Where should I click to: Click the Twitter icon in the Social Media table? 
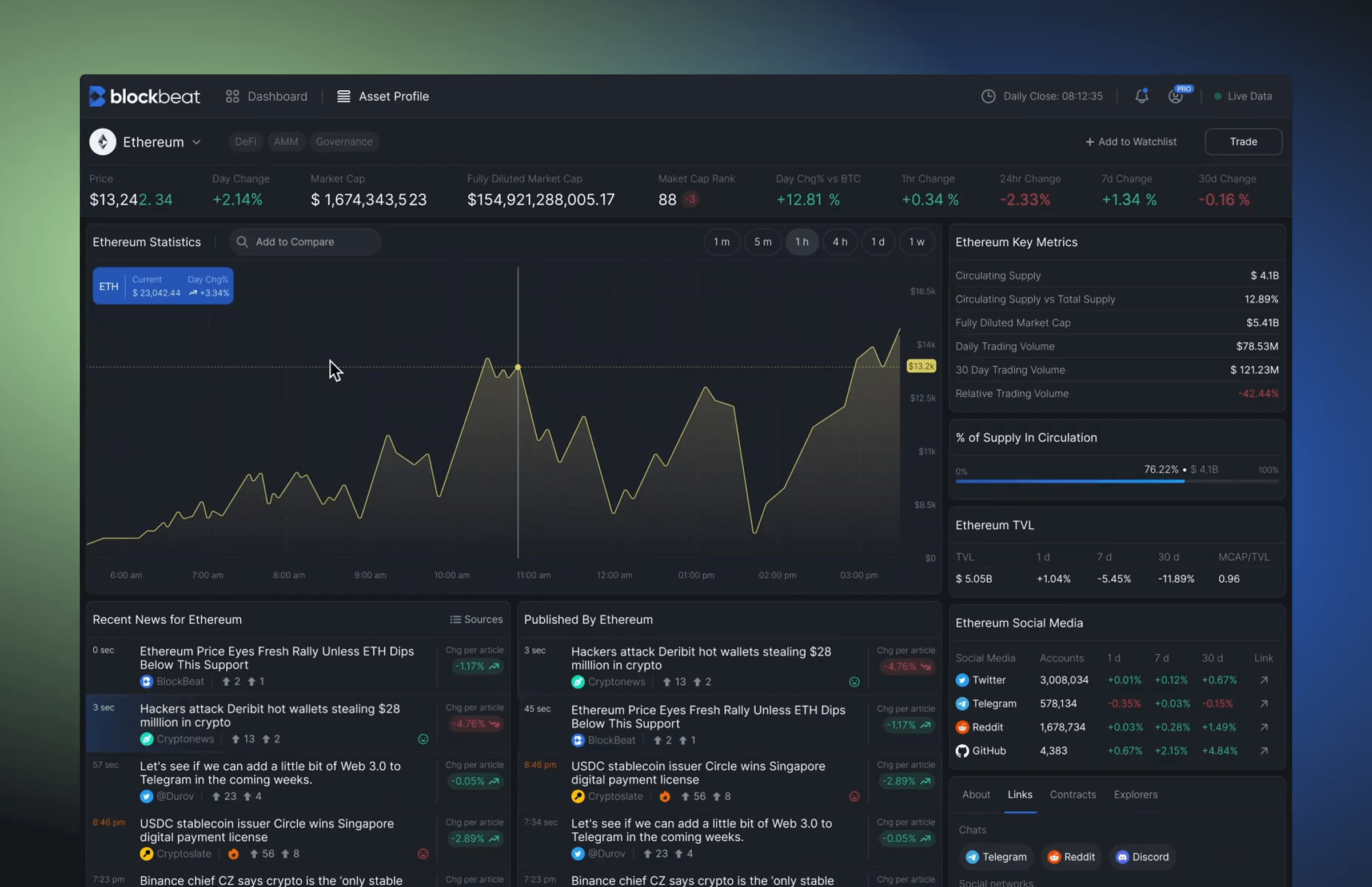962,680
